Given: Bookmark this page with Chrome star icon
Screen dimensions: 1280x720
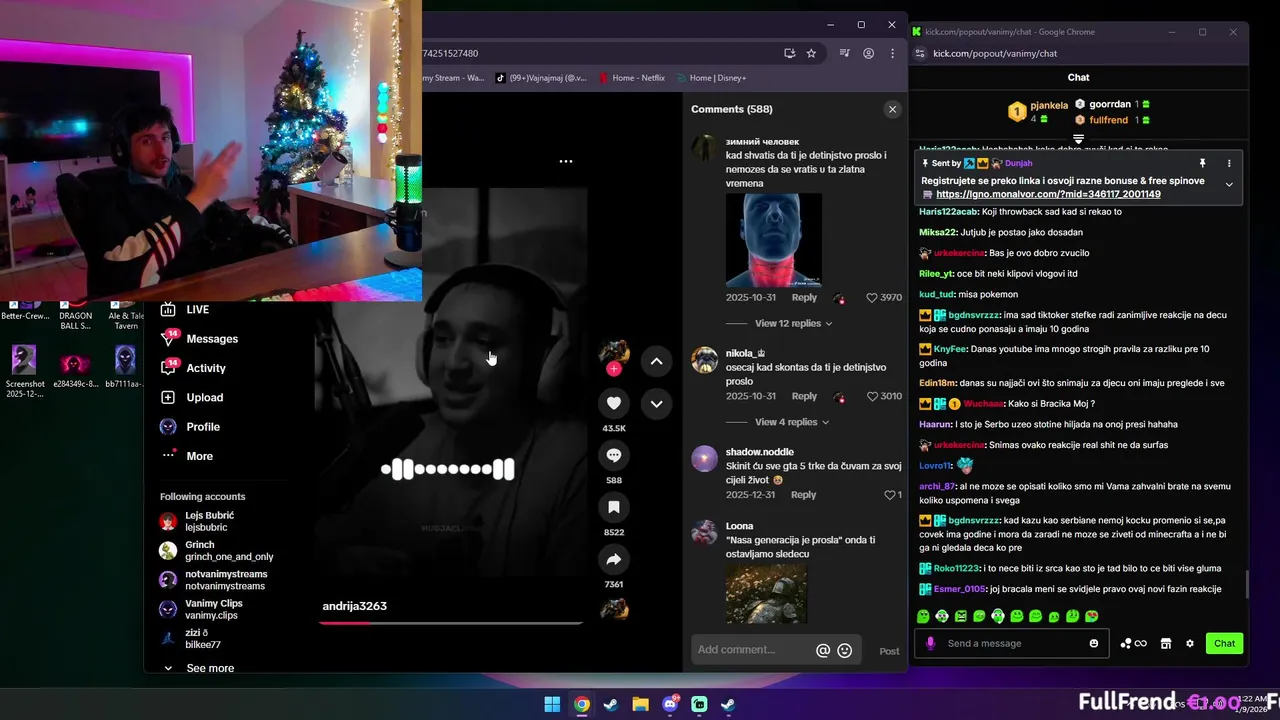Looking at the screenshot, I should pos(811,53).
